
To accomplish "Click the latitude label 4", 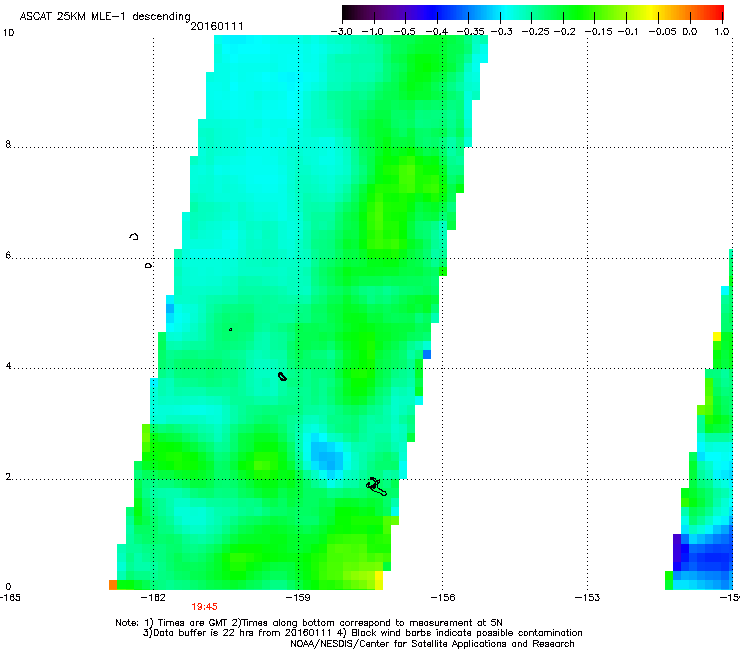I will pos(8,366).
